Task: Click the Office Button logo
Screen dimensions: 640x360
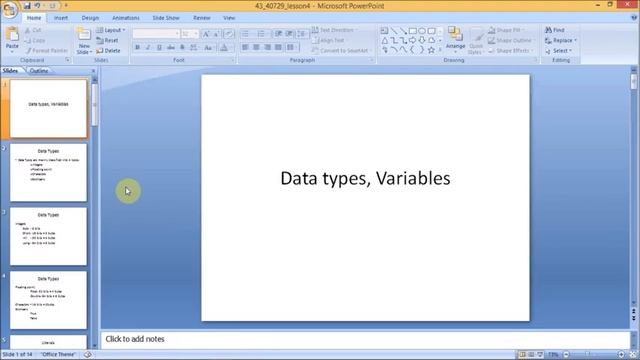Action: click(x=9, y=10)
